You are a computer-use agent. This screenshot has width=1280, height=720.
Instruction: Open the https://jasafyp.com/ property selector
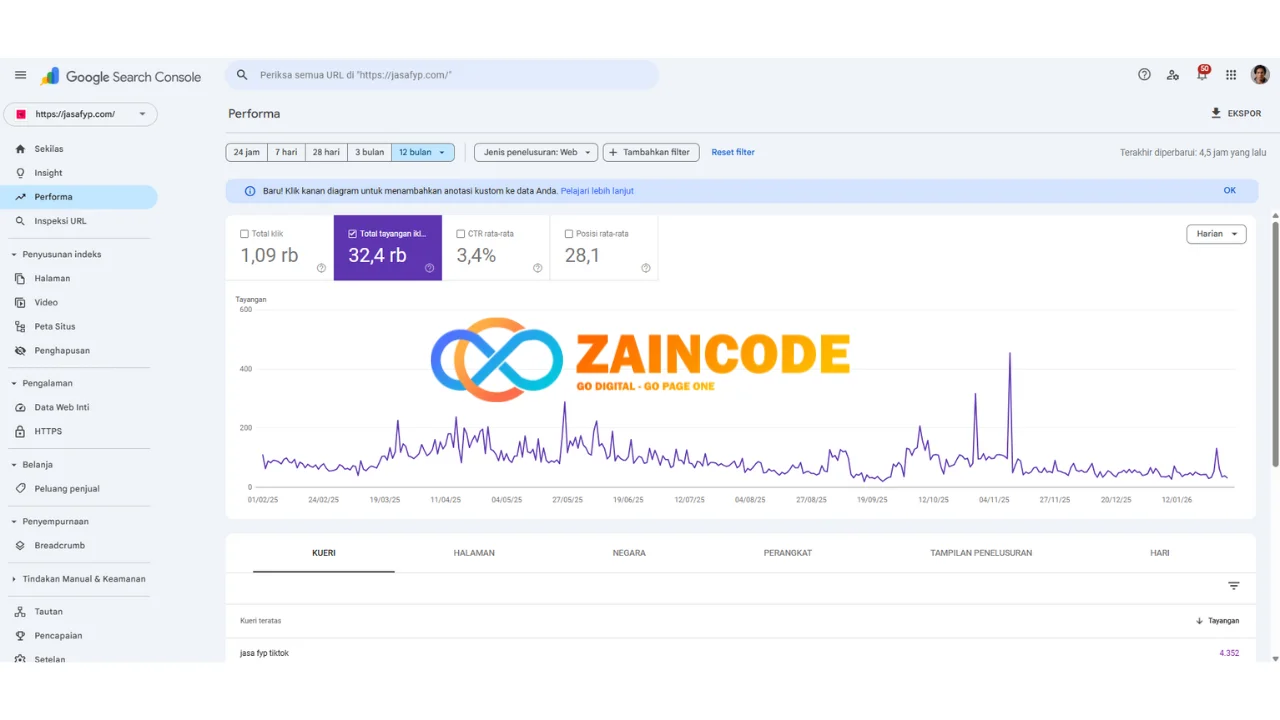pos(80,114)
